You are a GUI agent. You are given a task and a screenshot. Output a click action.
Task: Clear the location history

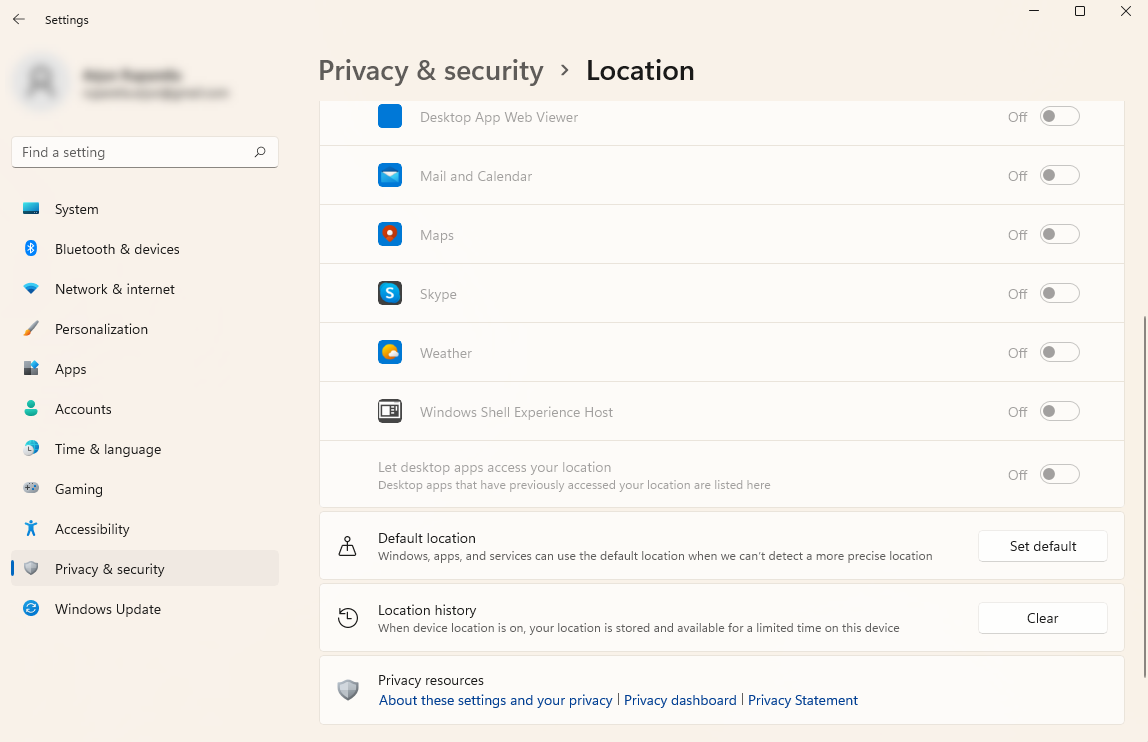[1042, 618]
